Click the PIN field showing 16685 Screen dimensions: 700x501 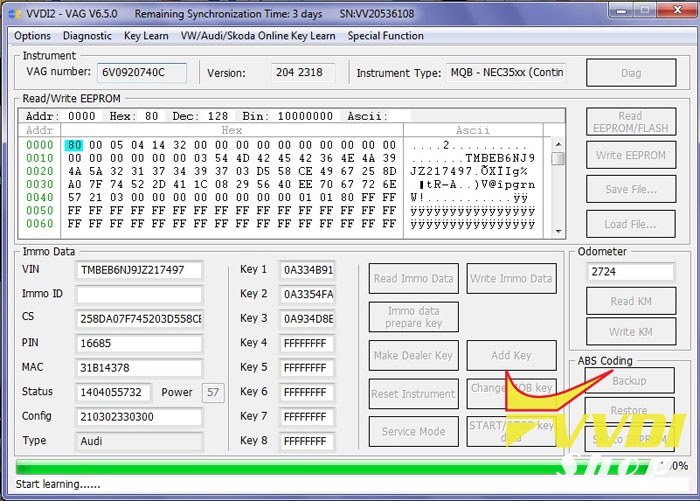(x=139, y=343)
